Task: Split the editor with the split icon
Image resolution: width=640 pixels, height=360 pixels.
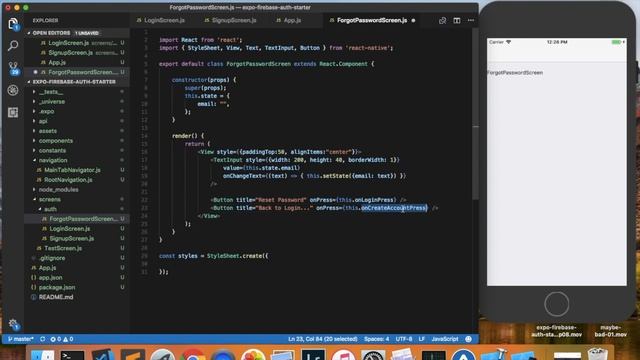Action: pos(457,20)
